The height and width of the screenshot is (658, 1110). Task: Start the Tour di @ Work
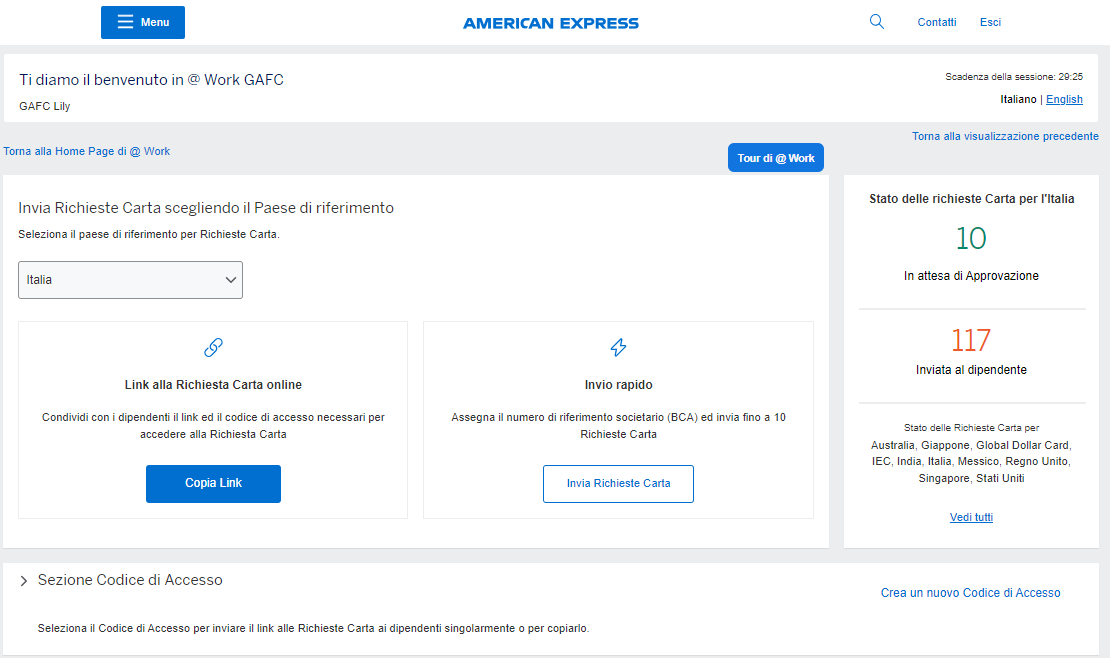click(x=776, y=158)
